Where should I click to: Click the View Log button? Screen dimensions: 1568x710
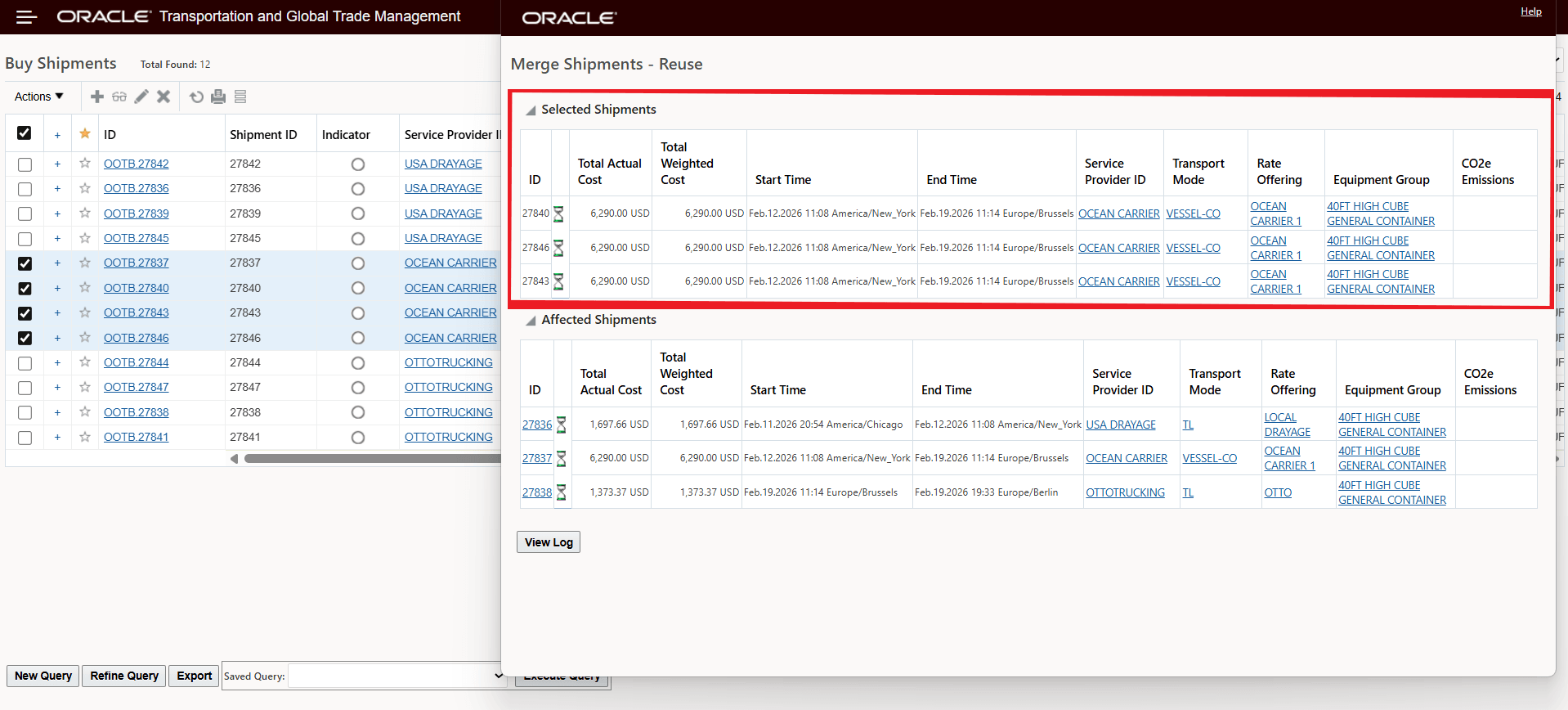click(x=549, y=542)
